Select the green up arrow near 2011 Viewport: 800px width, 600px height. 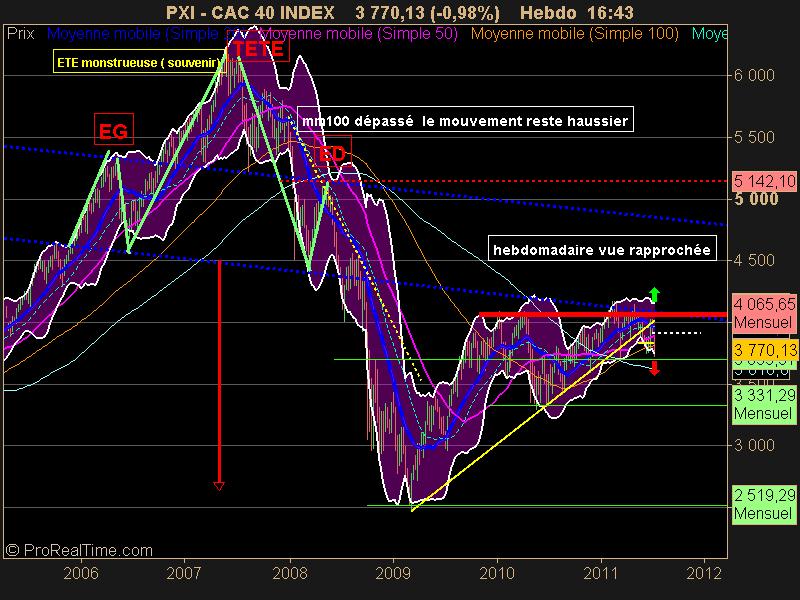coord(655,295)
